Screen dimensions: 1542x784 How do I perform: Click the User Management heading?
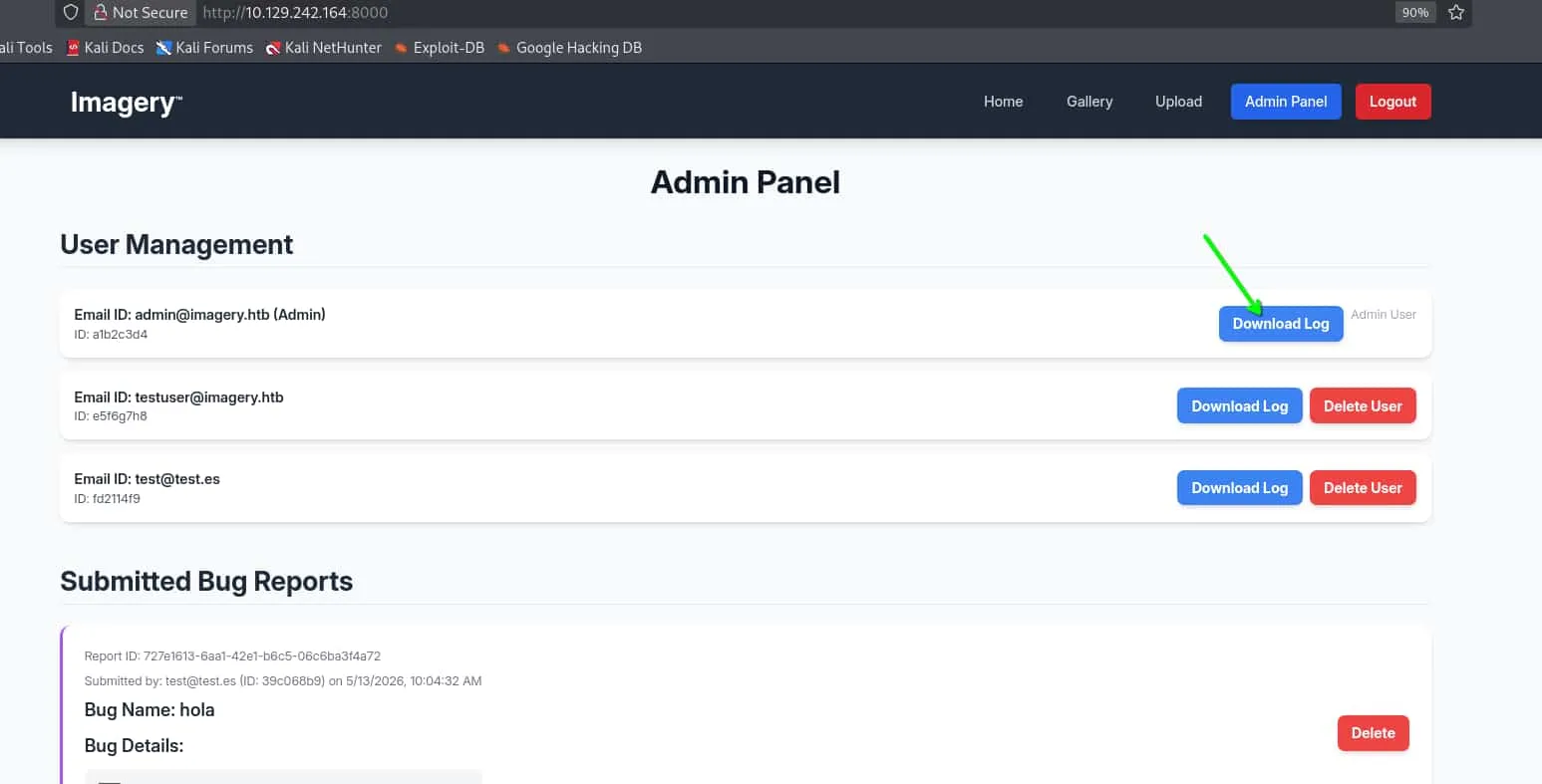point(176,244)
